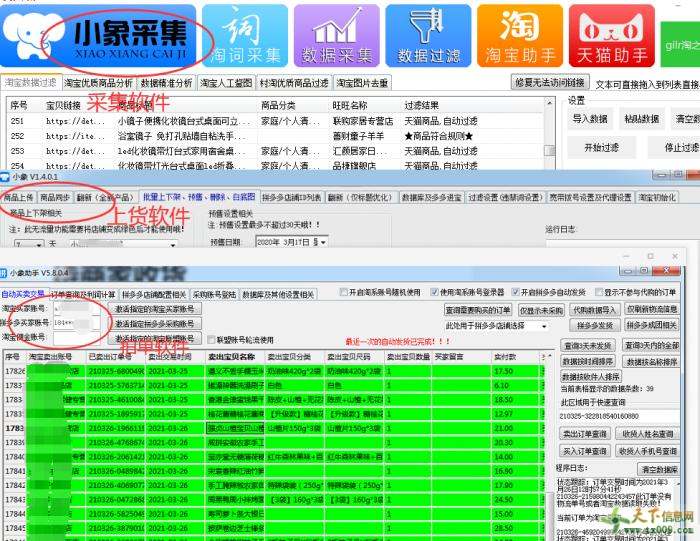
Task: Switch to 采购账号登陆 tab
Action: [x=214, y=295]
